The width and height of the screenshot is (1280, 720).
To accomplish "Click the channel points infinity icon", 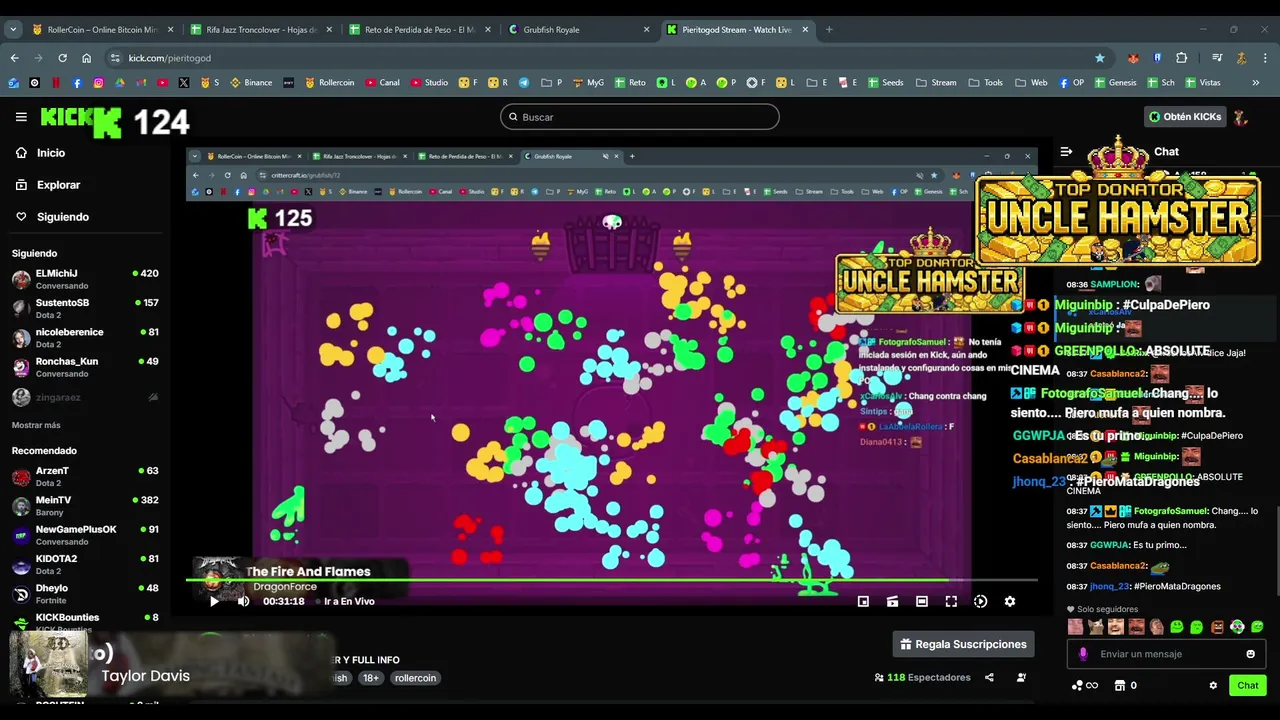I will pyautogui.click(x=1085, y=685).
